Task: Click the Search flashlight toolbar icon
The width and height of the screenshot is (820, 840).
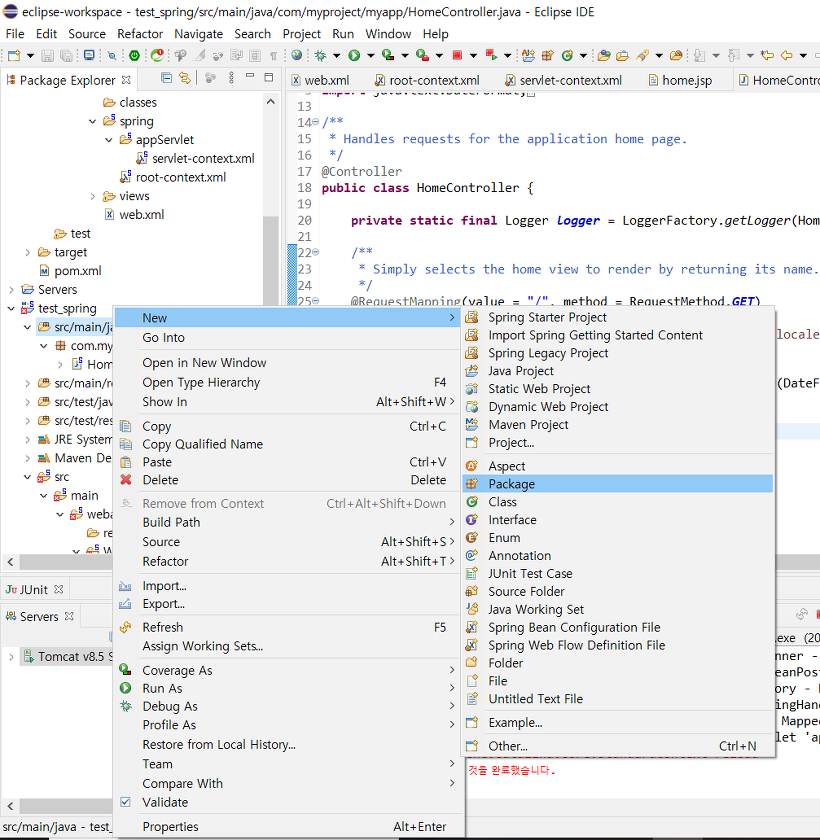Action: click(x=642, y=55)
